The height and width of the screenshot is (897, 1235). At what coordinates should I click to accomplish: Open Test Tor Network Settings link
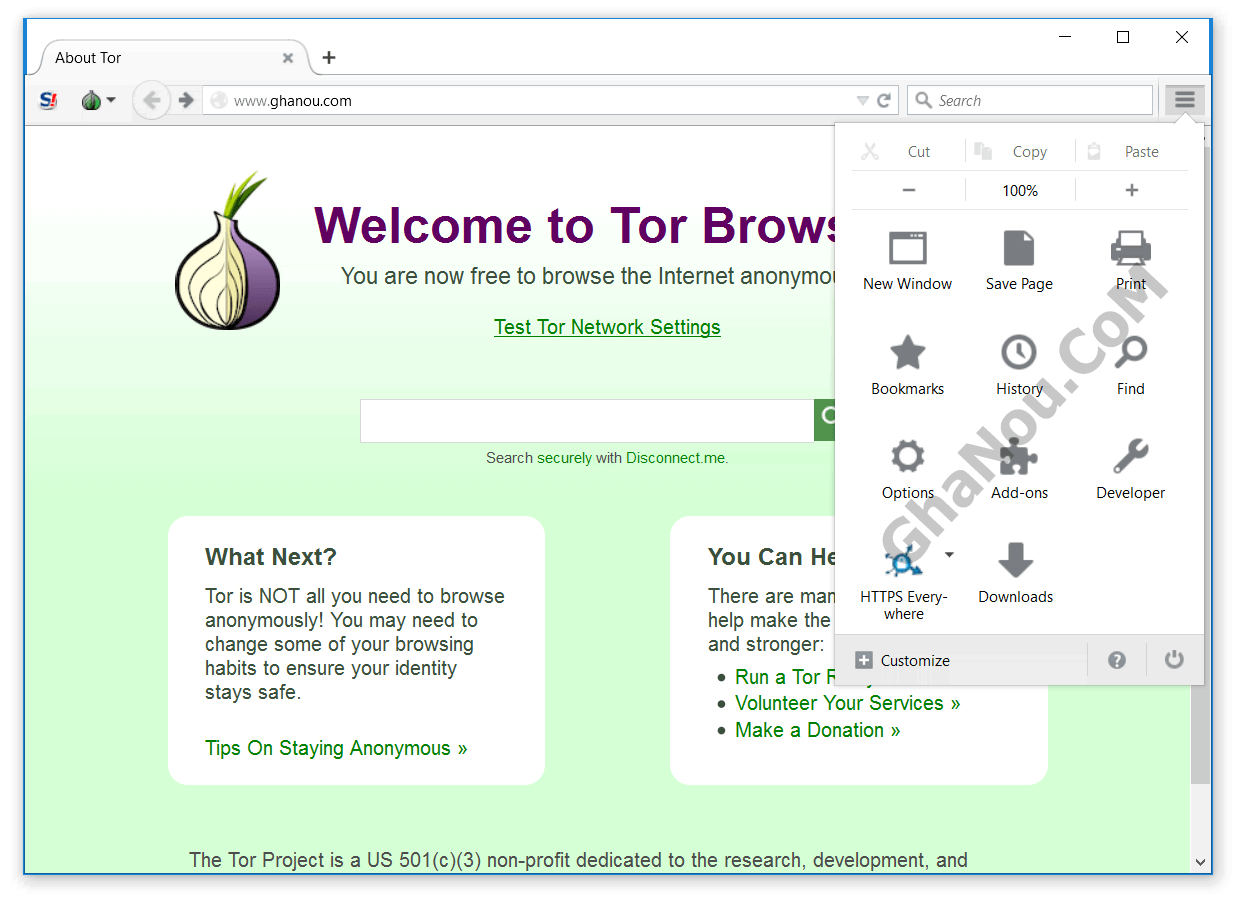(607, 327)
